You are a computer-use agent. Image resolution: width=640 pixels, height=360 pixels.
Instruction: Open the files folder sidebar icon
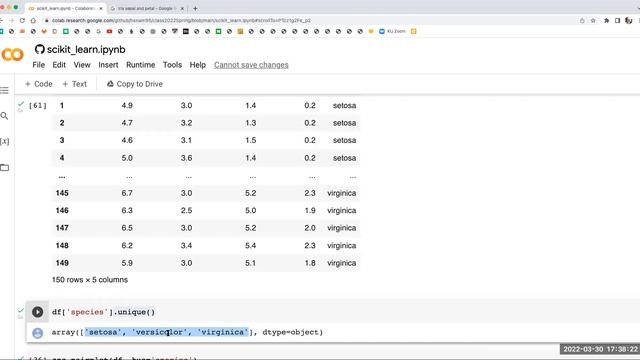pos(4,167)
